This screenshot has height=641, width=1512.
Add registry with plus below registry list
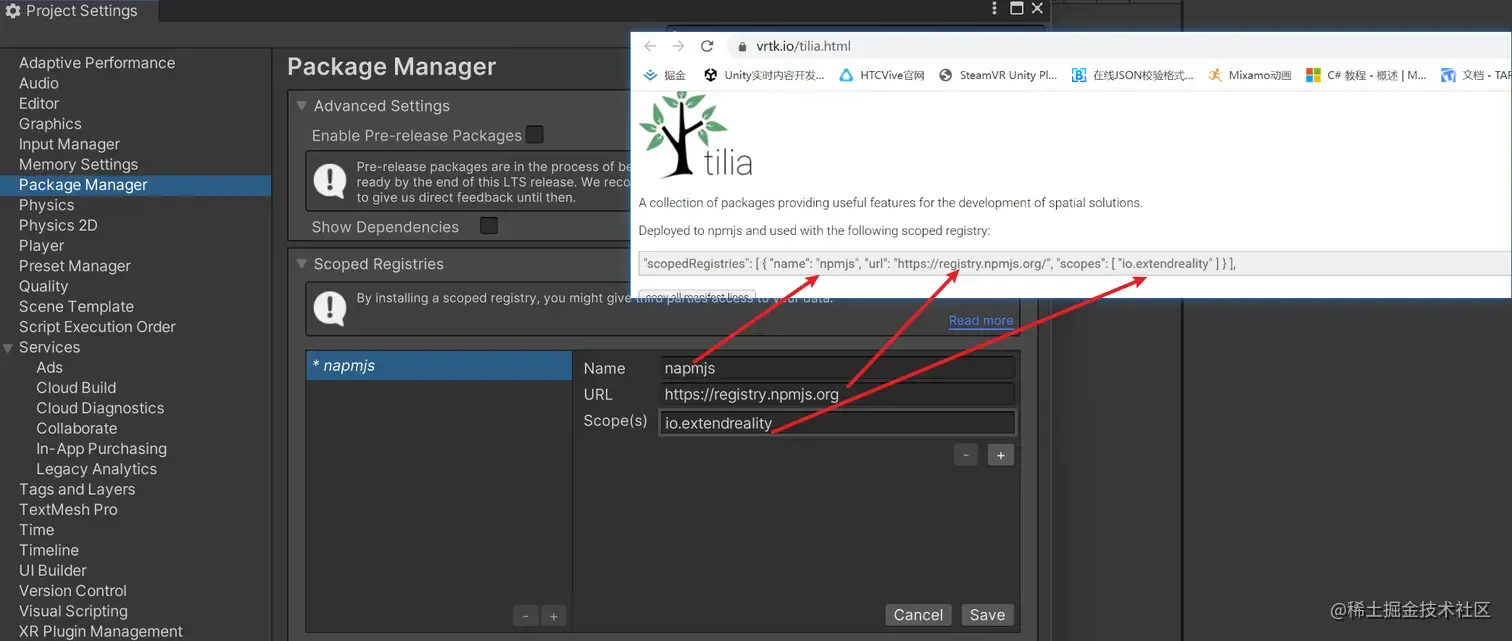(x=553, y=616)
